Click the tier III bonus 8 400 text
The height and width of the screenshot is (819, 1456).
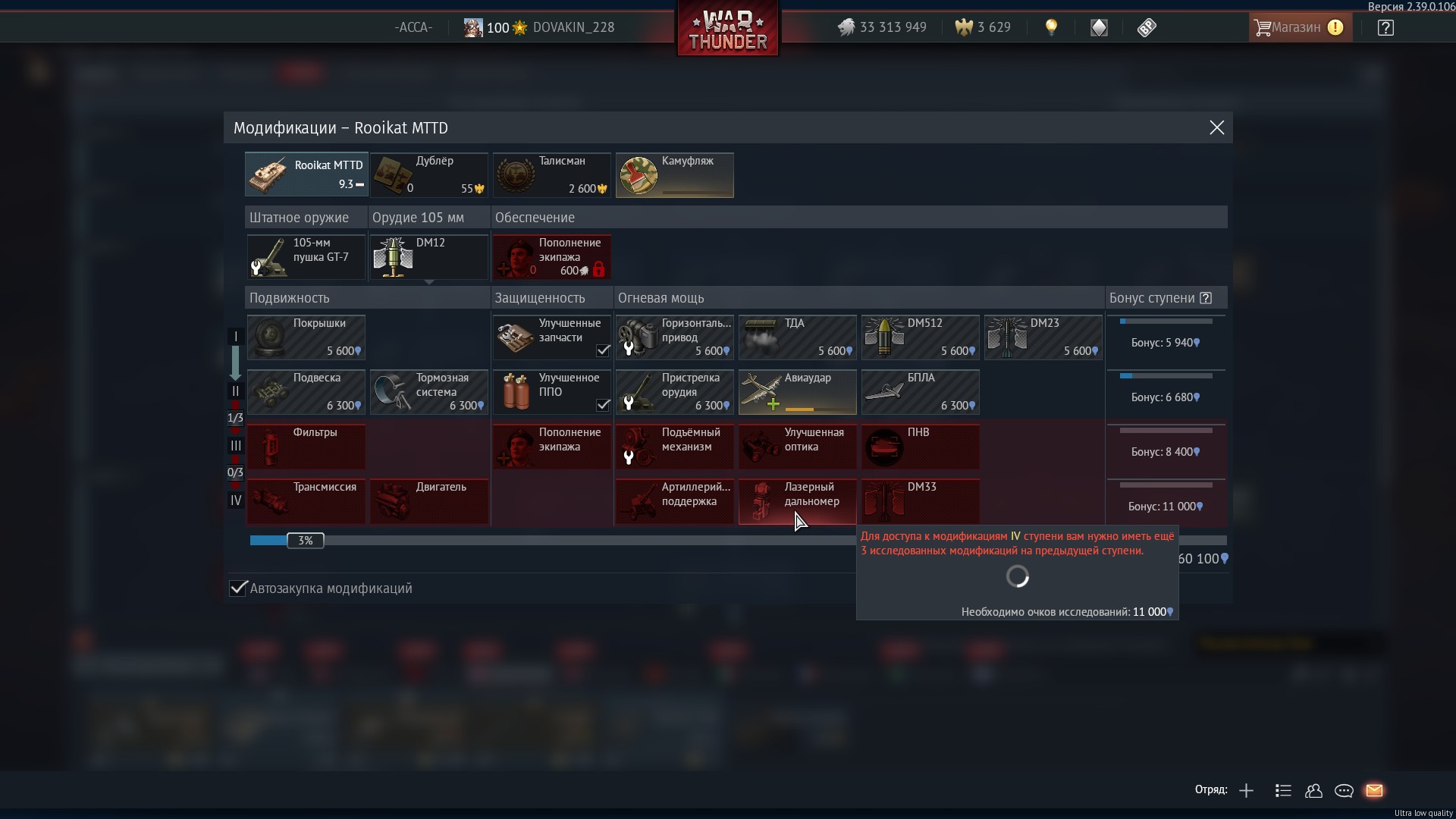(1165, 452)
